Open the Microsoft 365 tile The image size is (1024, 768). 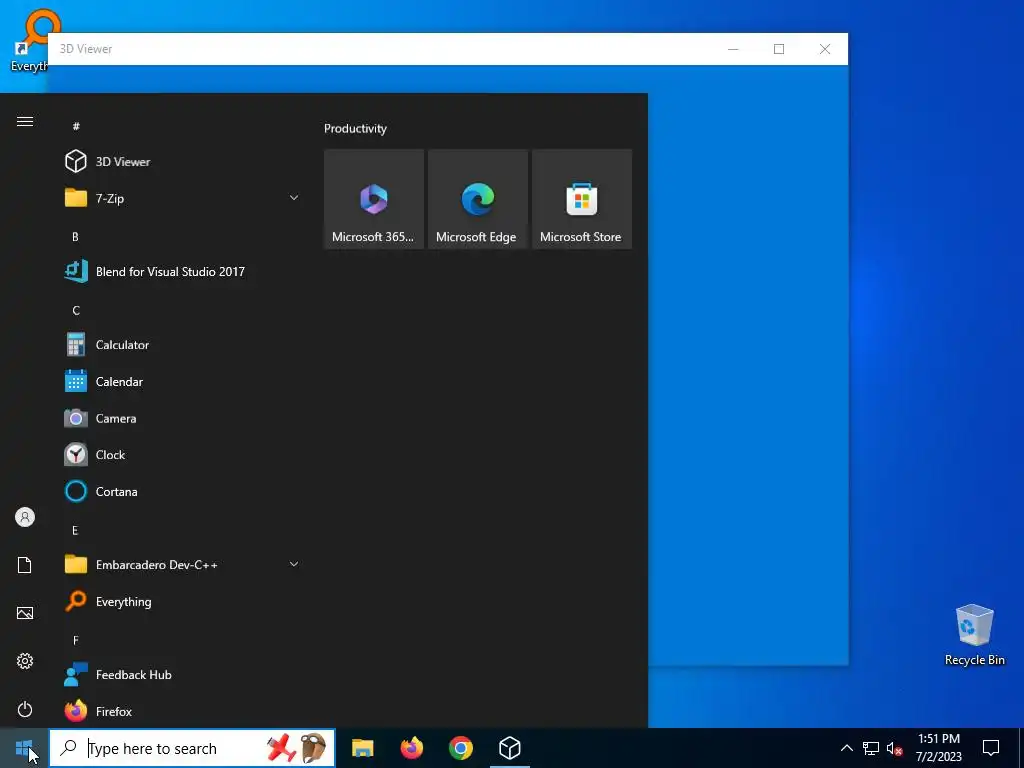374,199
